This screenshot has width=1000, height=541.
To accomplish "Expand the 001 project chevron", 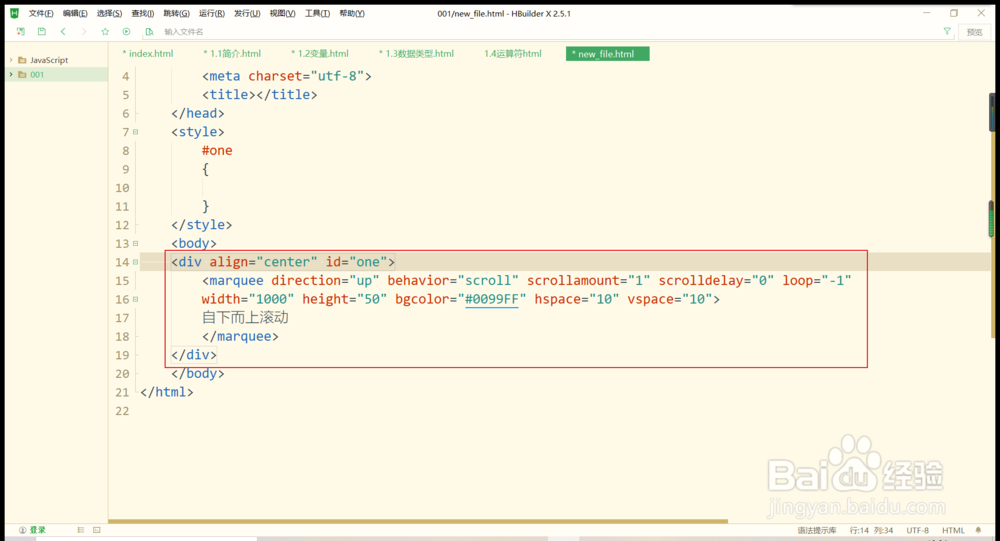I will [x=11, y=75].
